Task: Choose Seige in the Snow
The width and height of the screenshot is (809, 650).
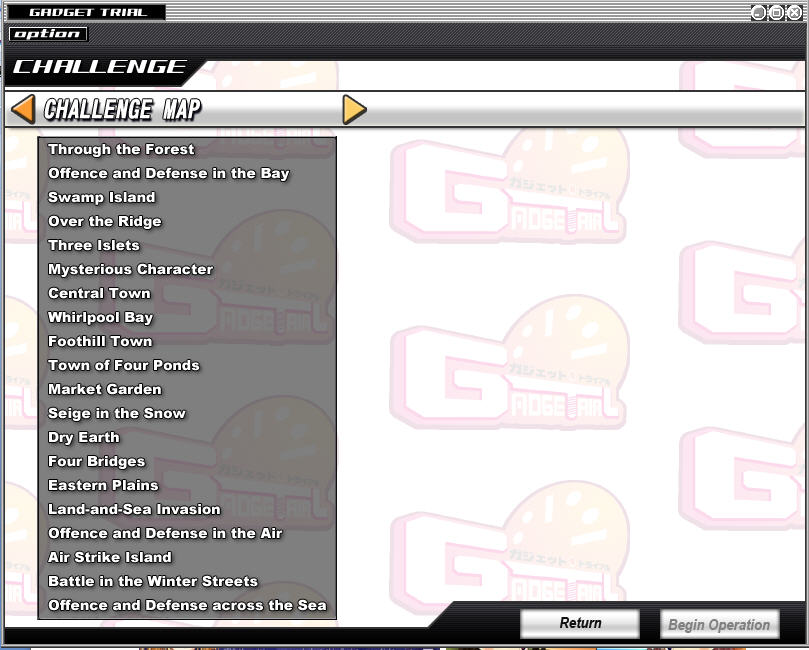Action: (x=117, y=413)
